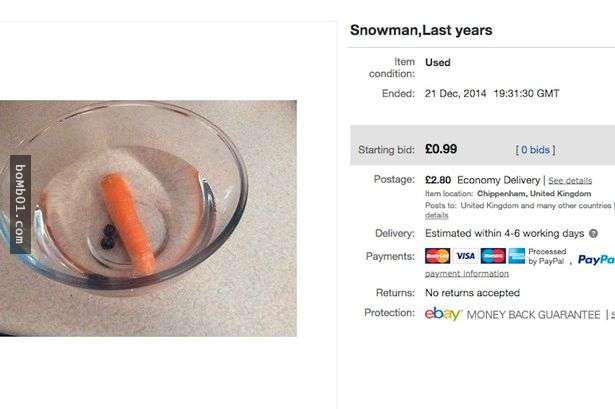Click the Posts to details link
This screenshot has width=615, height=409.
click(x=436, y=215)
